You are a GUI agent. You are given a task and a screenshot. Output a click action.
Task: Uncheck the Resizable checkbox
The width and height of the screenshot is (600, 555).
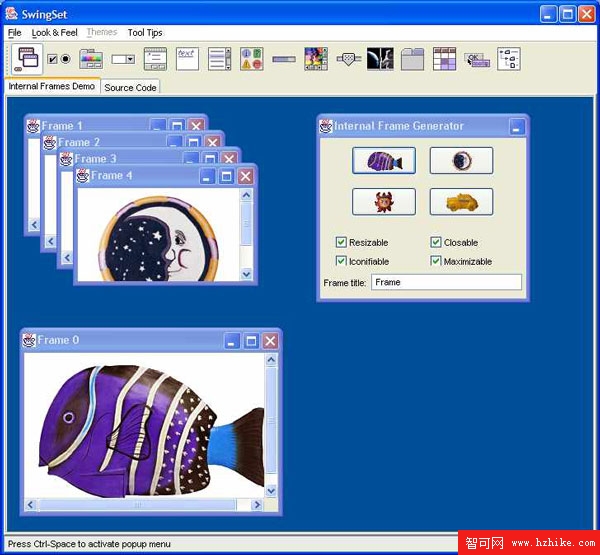tap(341, 242)
